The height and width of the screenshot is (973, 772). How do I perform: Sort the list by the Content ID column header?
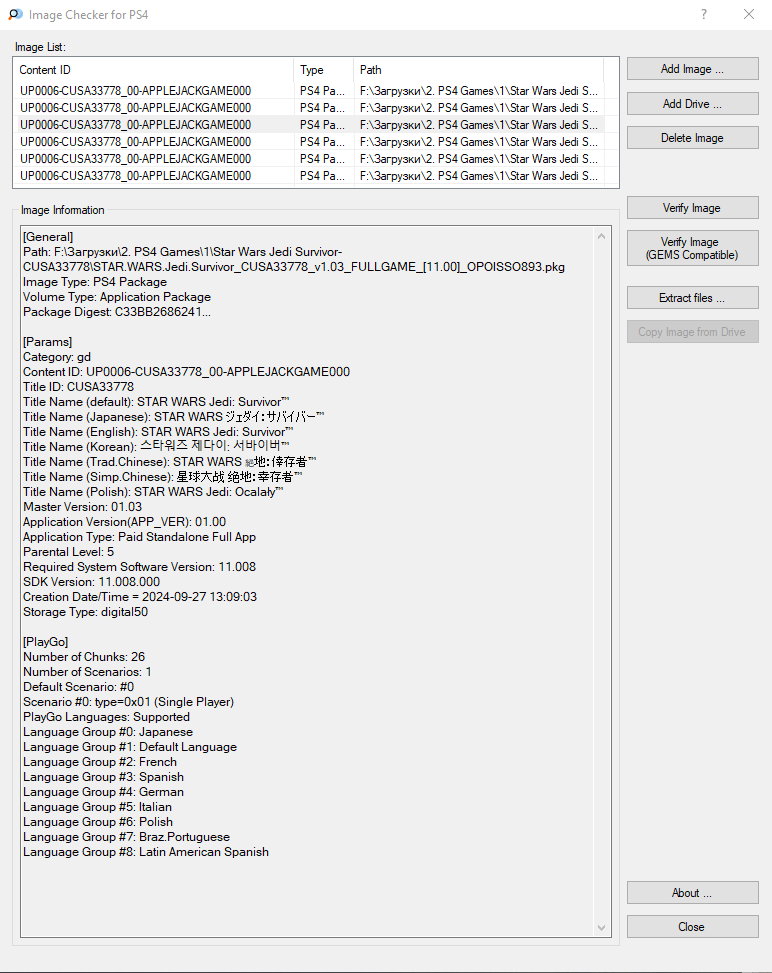tap(153, 70)
